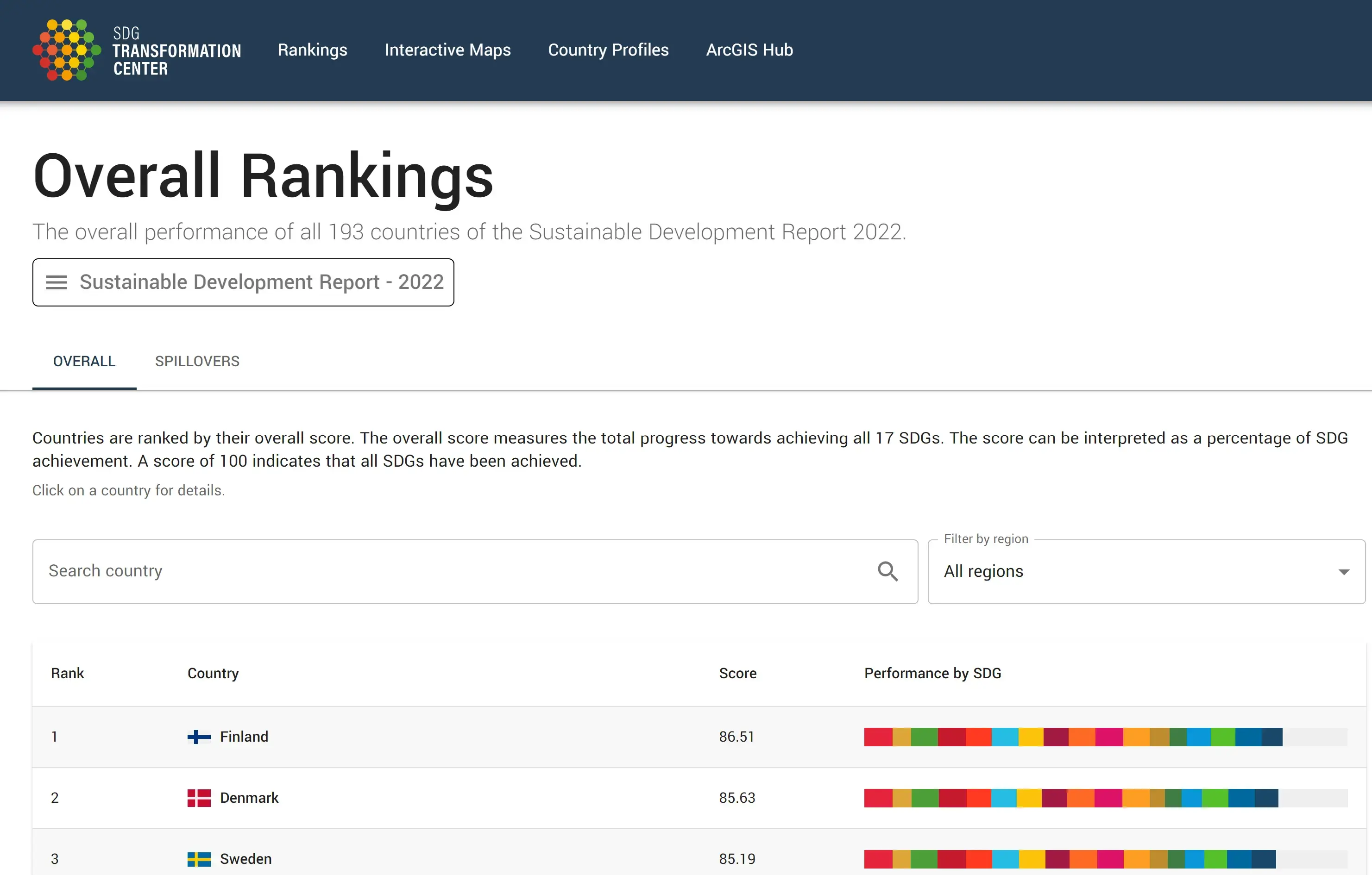The image size is (1372, 875).
Task: Open the ArcGIS Hub link
Action: click(749, 50)
